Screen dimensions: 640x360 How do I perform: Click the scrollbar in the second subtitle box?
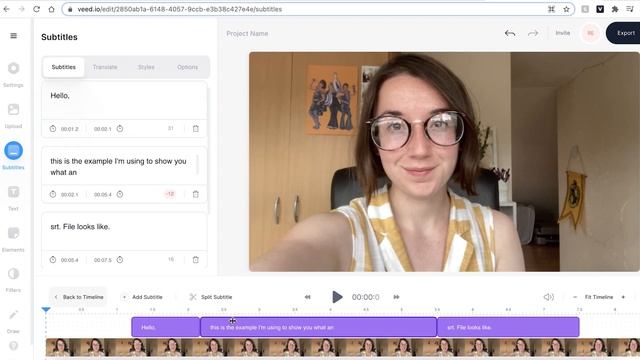198,164
